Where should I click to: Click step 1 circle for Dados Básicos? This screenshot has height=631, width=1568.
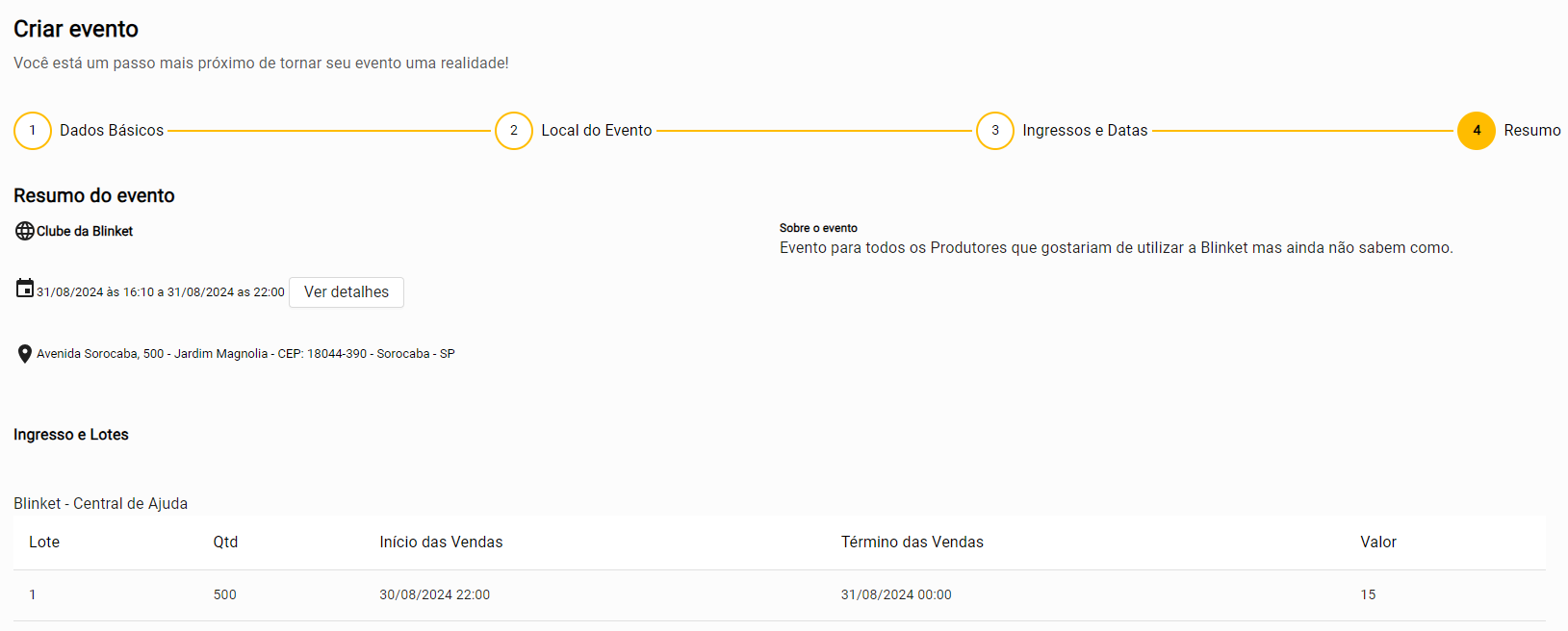(x=33, y=131)
